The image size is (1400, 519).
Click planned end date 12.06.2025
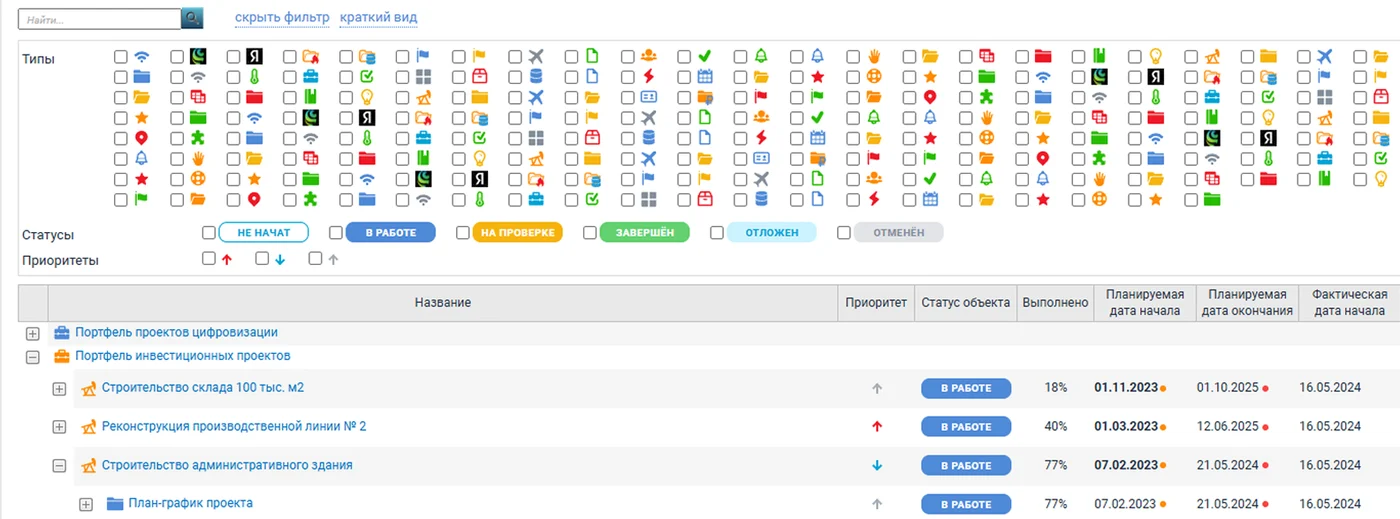[x=1227, y=427]
